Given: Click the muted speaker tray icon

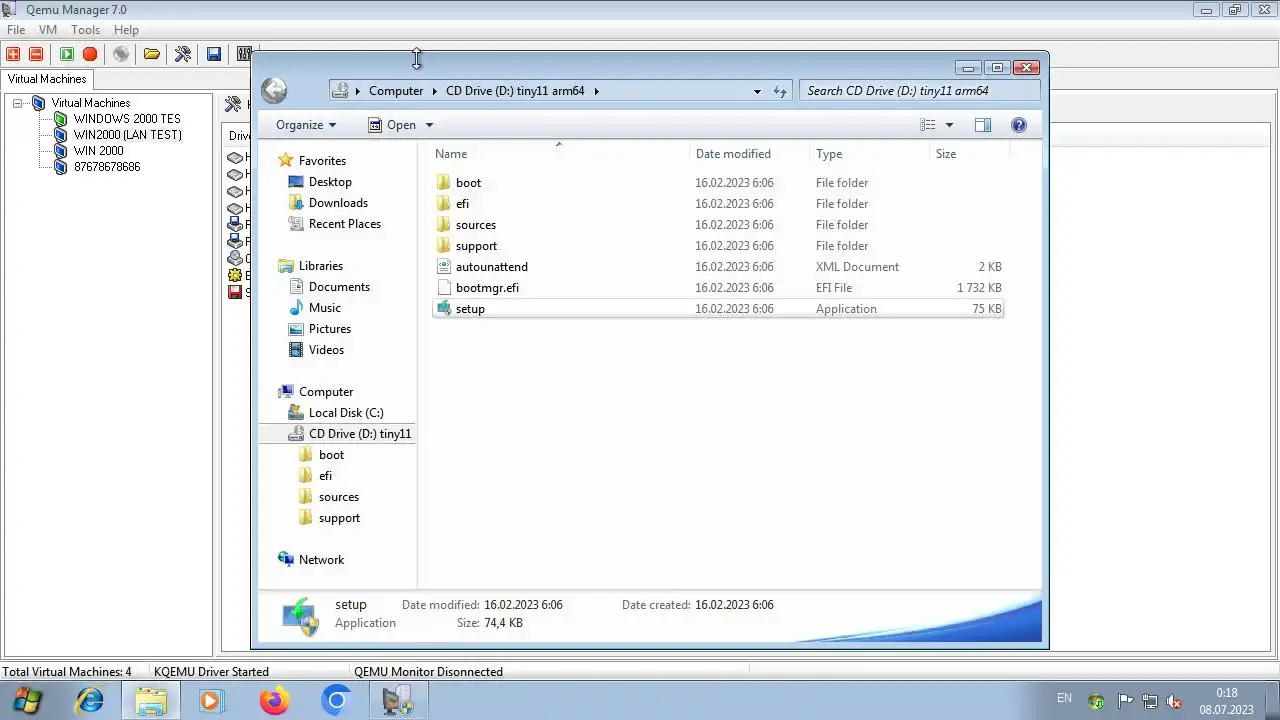Looking at the screenshot, I should [x=1174, y=701].
